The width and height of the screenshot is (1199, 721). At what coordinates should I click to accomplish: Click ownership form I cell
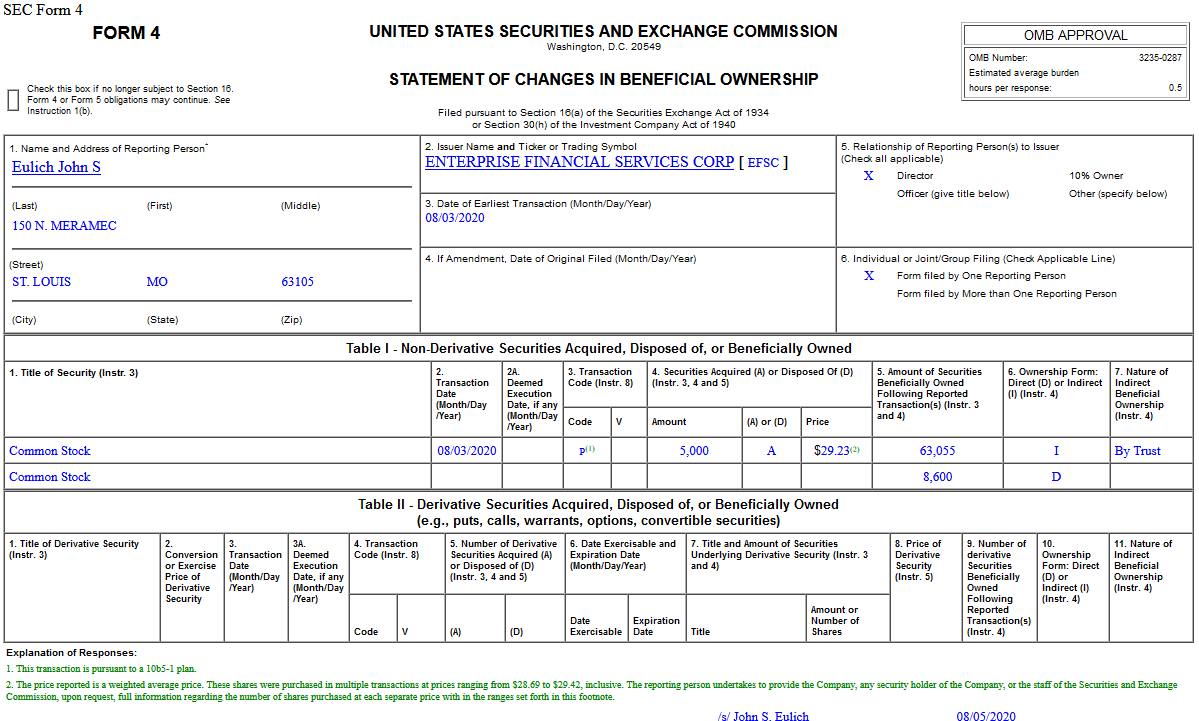pyautogui.click(x=1056, y=451)
